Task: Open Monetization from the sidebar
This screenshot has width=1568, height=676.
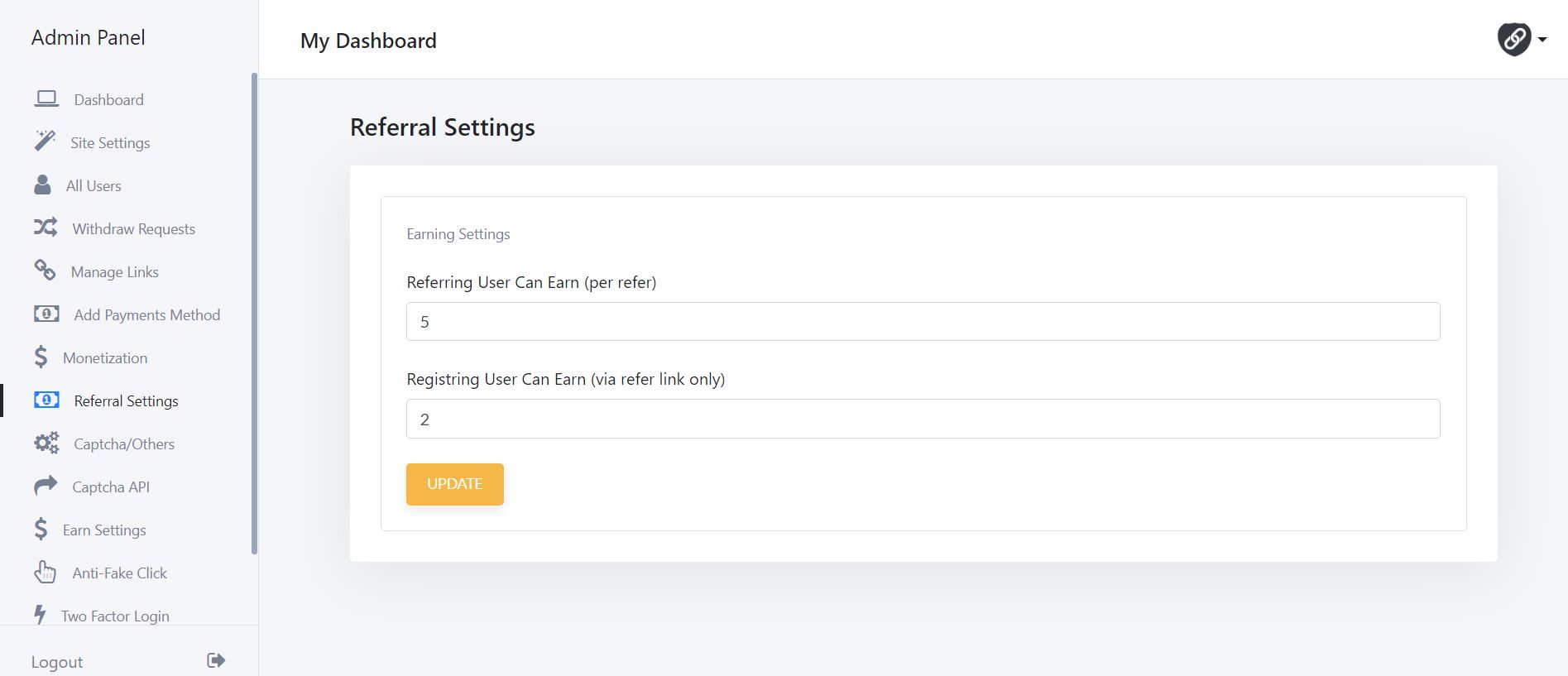Action: [105, 358]
